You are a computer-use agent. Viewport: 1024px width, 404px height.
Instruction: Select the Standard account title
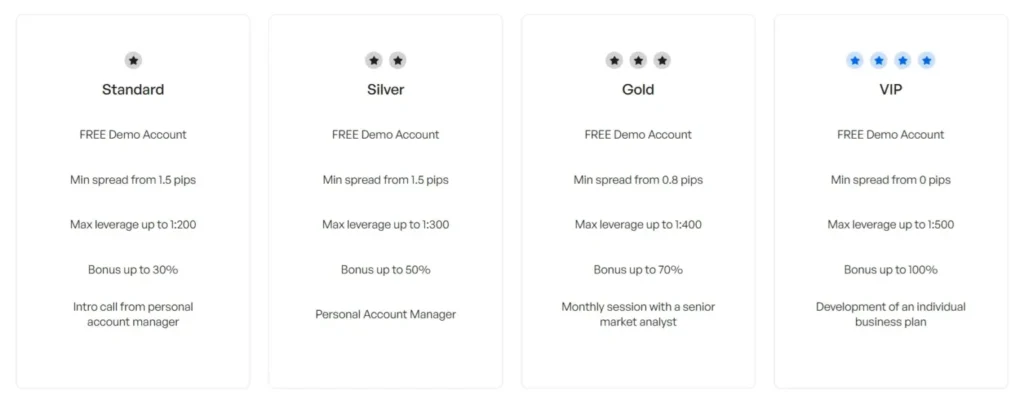click(x=133, y=90)
